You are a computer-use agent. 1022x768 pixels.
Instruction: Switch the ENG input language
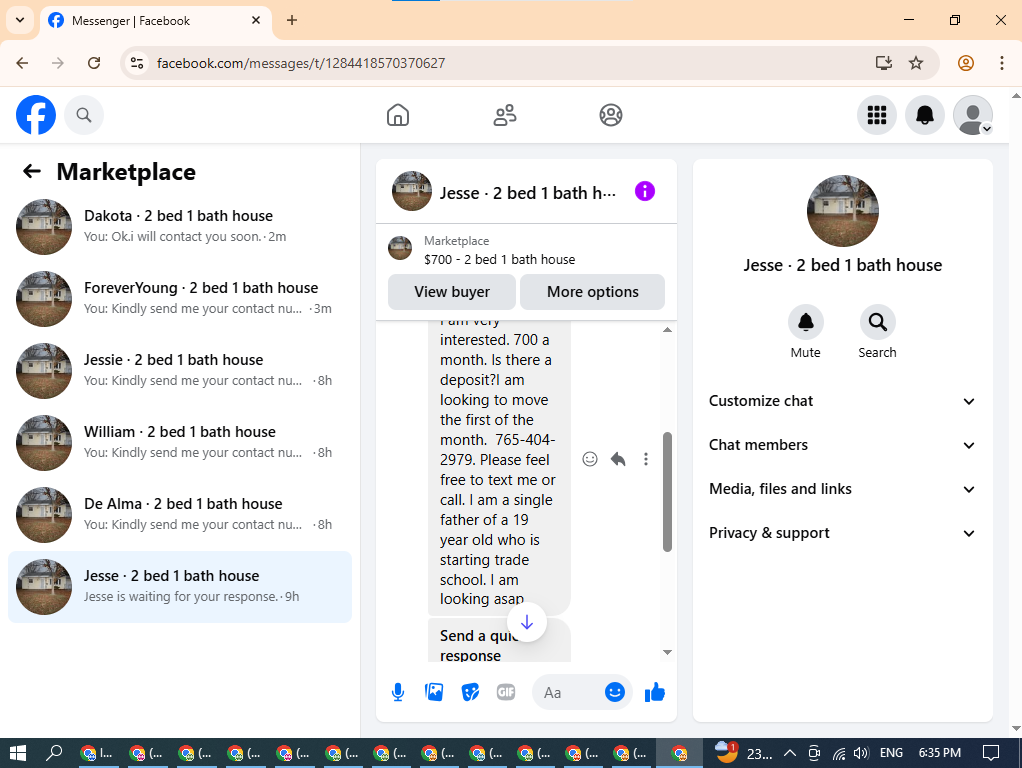891,753
